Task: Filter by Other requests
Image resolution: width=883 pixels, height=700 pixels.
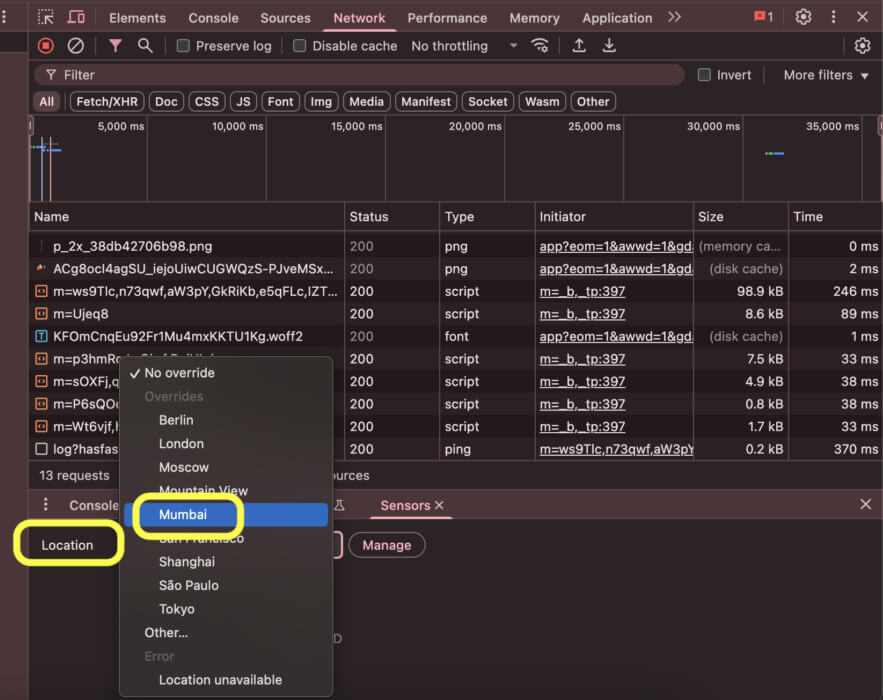Action: click(593, 101)
